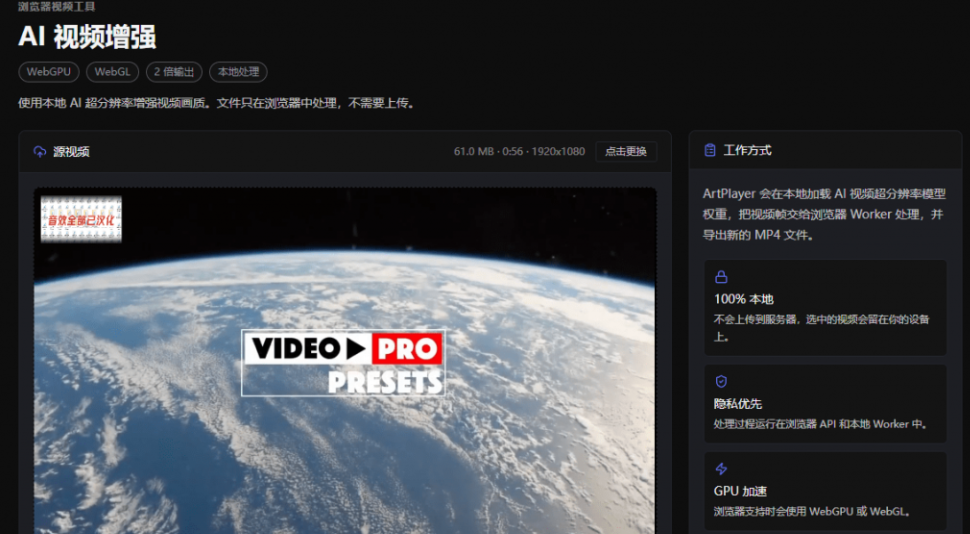Click the cloud upload icon beside 源视频
This screenshot has width=970, height=534.
point(40,152)
